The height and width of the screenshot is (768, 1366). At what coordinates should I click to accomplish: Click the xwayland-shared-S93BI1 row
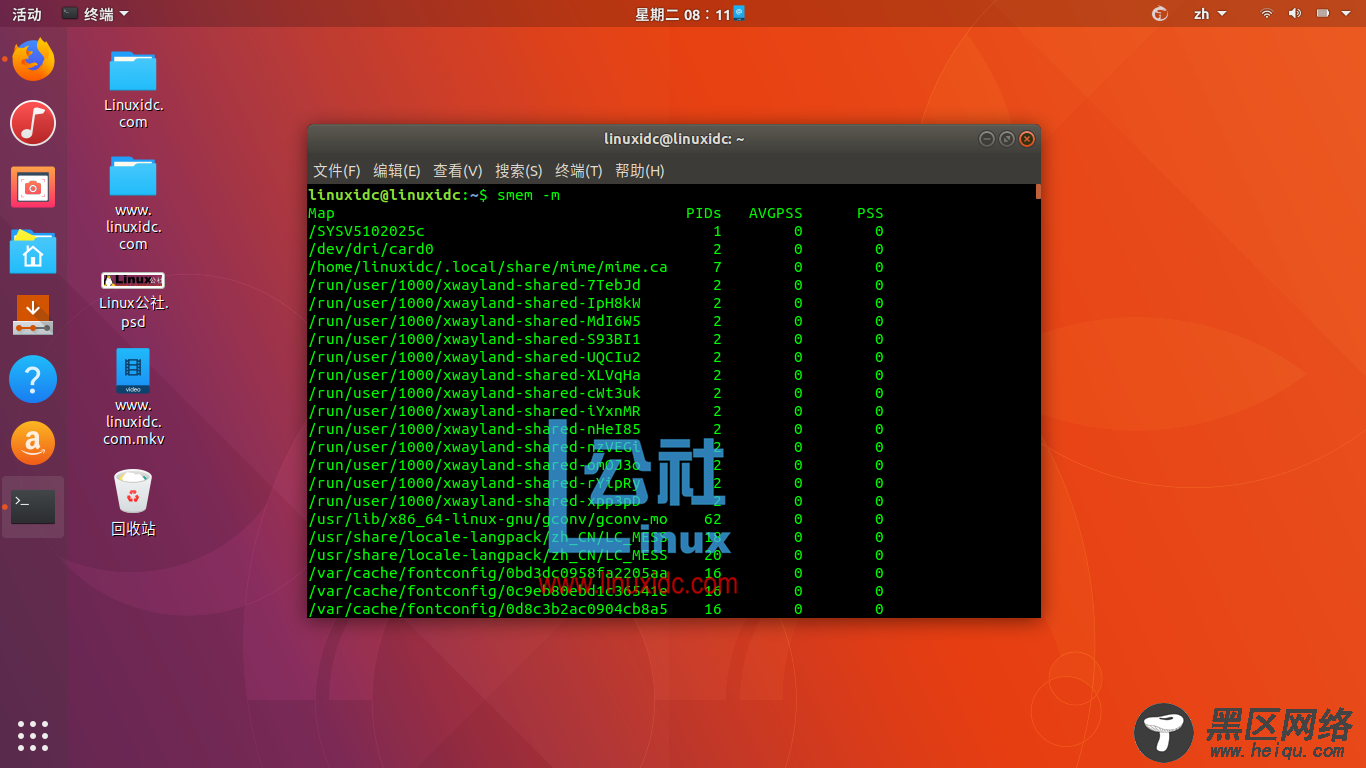coord(595,339)
